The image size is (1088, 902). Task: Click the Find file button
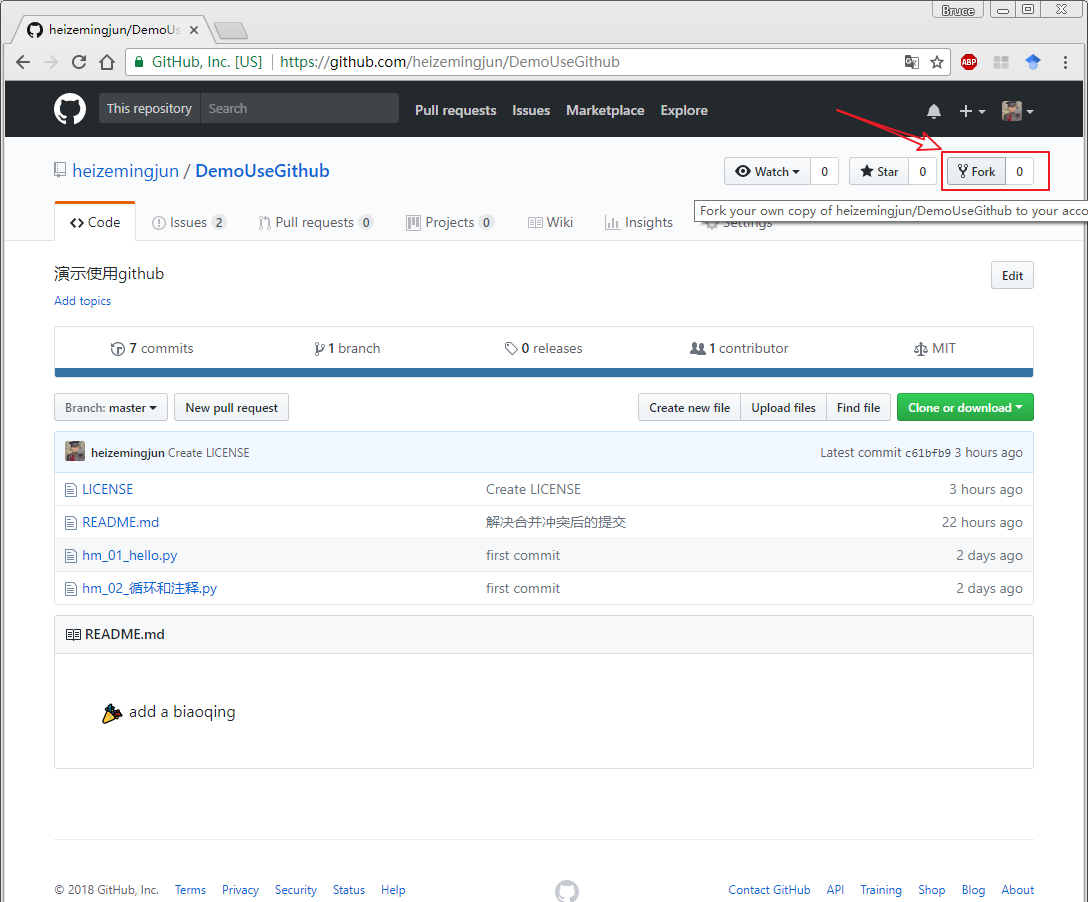point(858,407)
